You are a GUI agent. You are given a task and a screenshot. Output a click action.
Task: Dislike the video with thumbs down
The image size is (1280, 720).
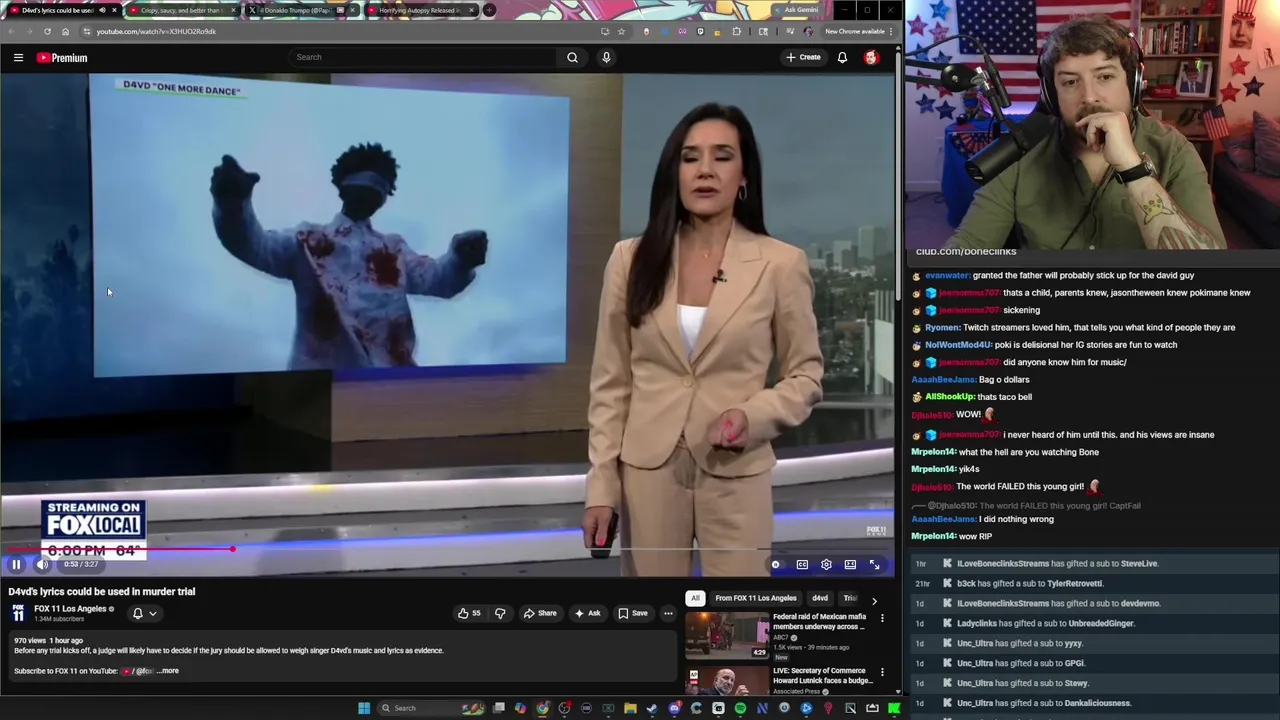click(500, 613)
